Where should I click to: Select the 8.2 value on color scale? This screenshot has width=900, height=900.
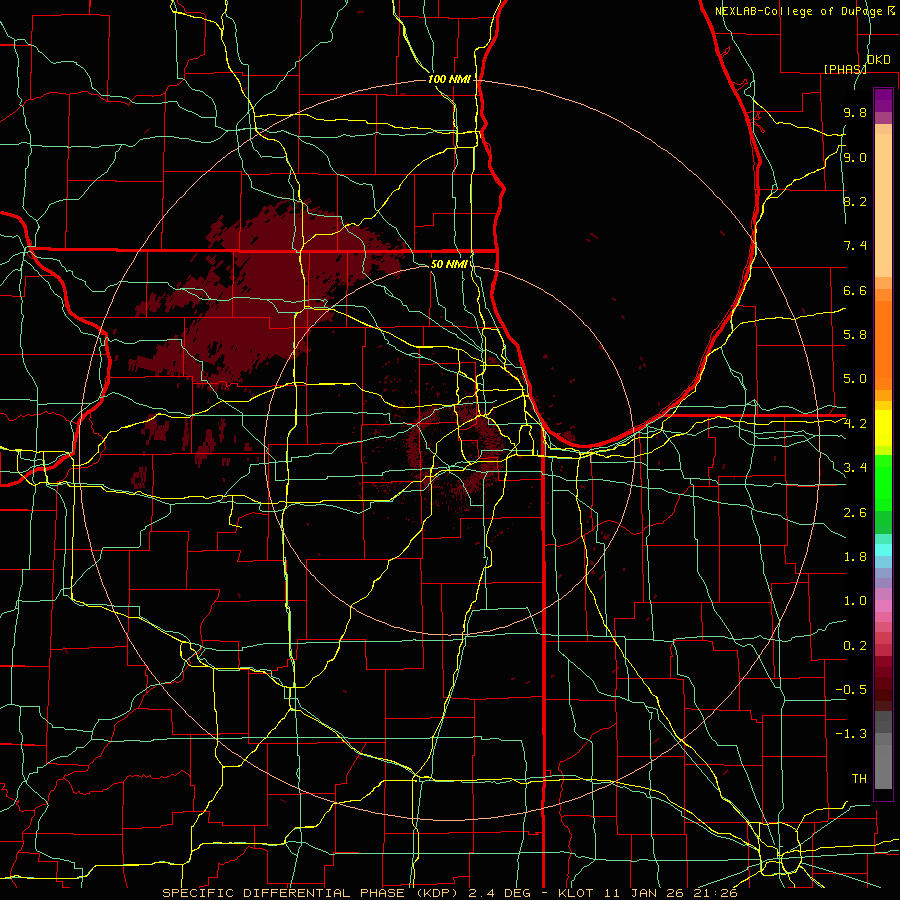[855, 201]
